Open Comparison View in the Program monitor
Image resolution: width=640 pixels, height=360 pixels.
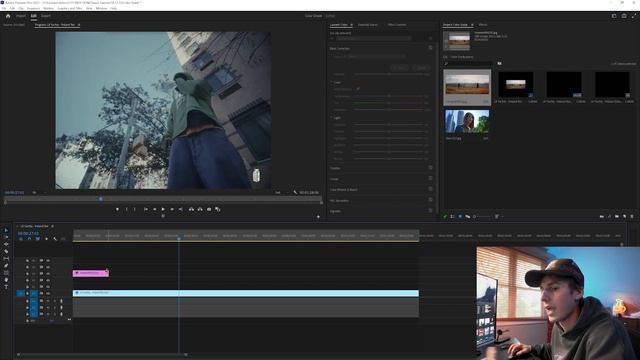click(x=217, y=209)
